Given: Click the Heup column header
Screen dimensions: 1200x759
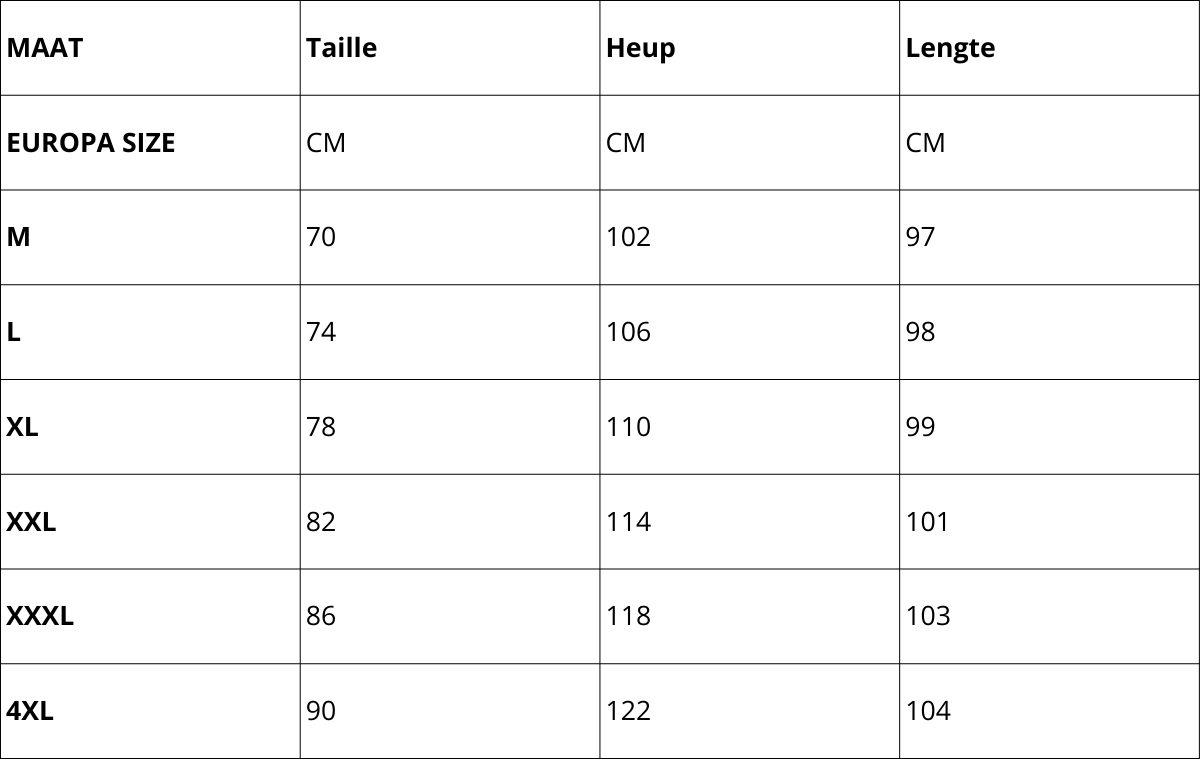Looking at the screenshot, I should pyautogui.click(x=640, y=48).
